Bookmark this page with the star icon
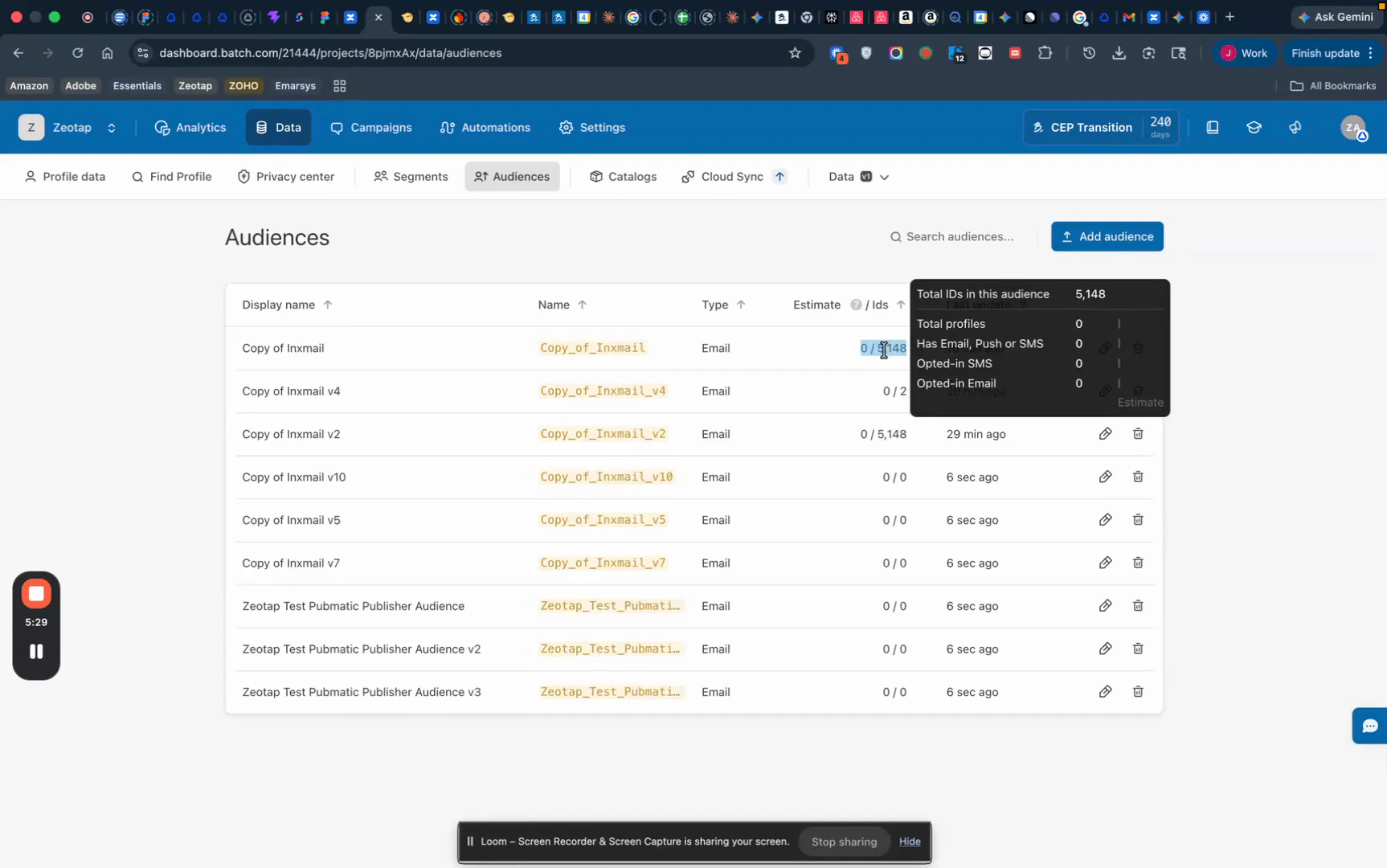Screen dimensions: 1387x868 pyautogui.click(x=795, y=53)
